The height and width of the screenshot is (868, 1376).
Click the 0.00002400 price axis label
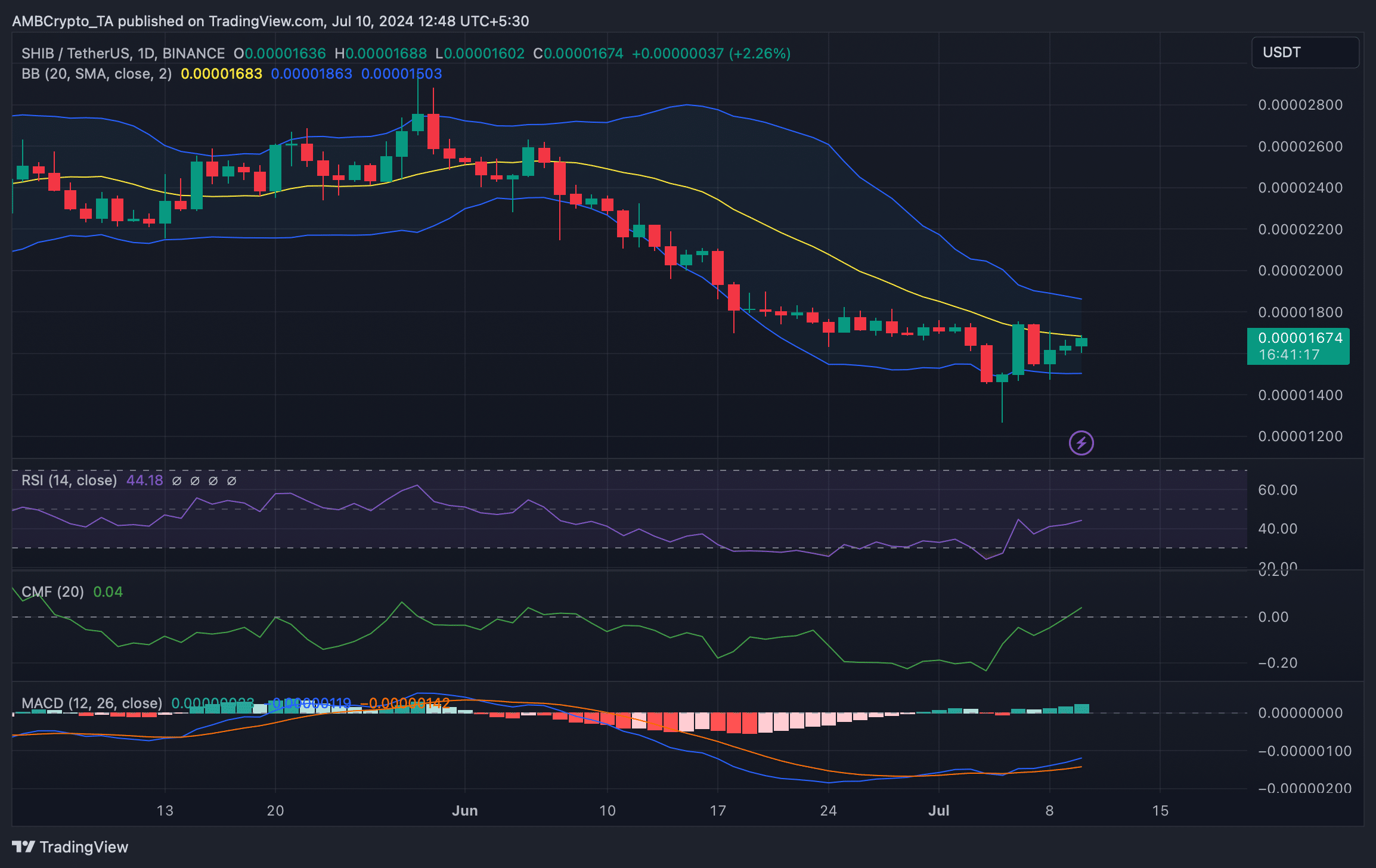coord(1300,188)
